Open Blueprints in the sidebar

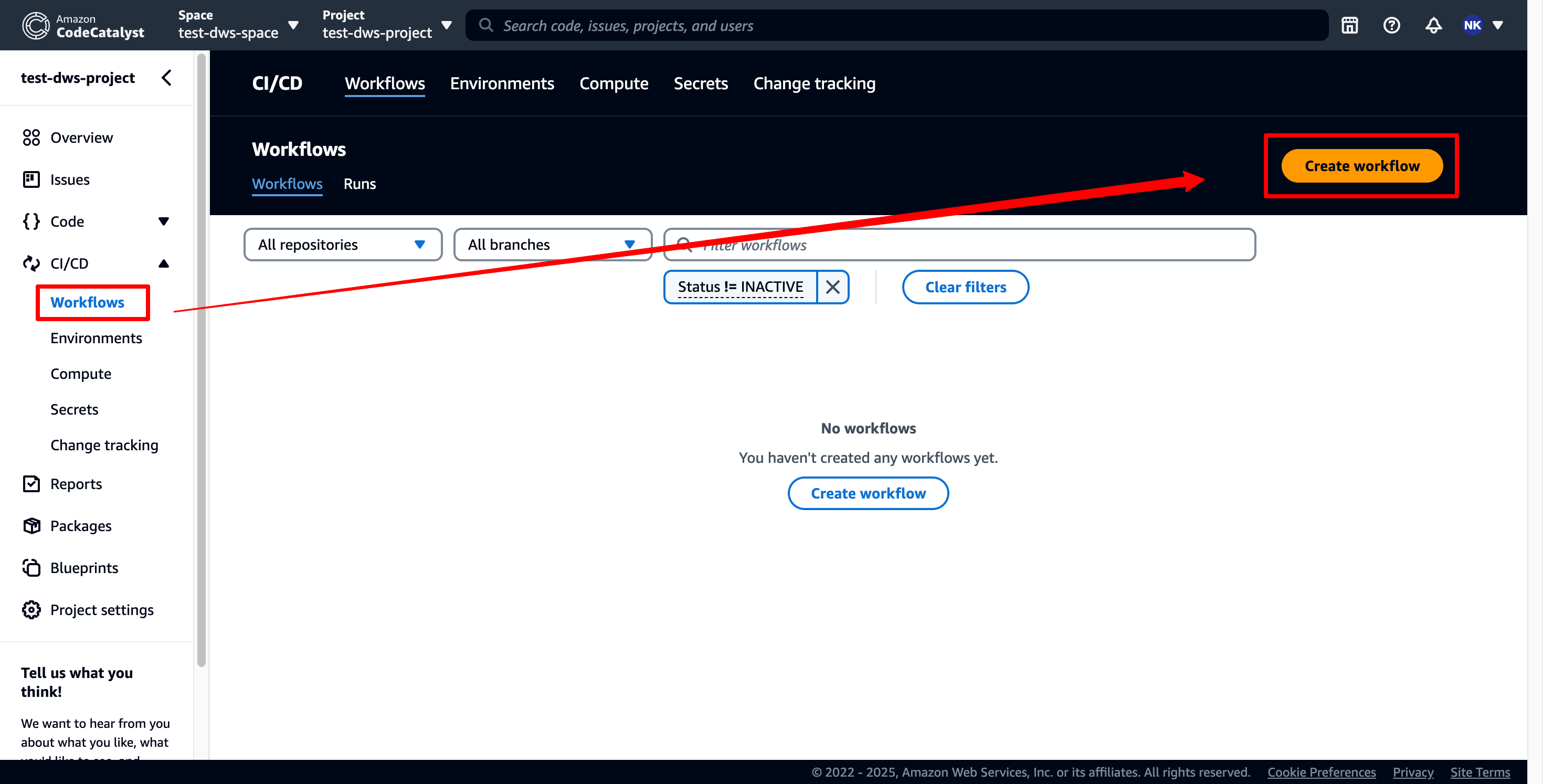coord(84,568)
